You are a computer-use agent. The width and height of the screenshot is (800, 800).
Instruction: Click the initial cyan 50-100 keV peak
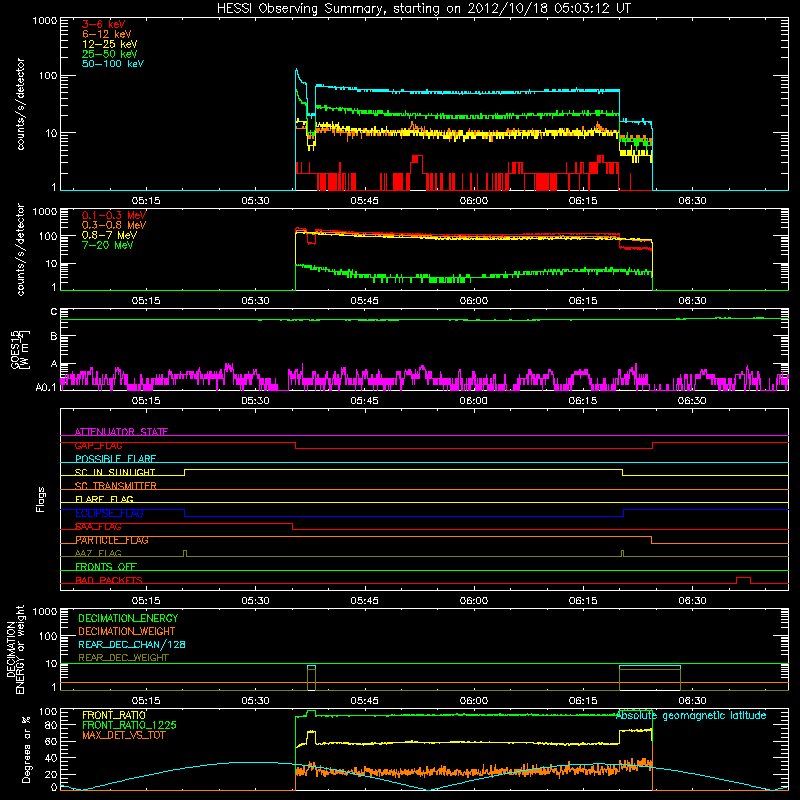297,71
